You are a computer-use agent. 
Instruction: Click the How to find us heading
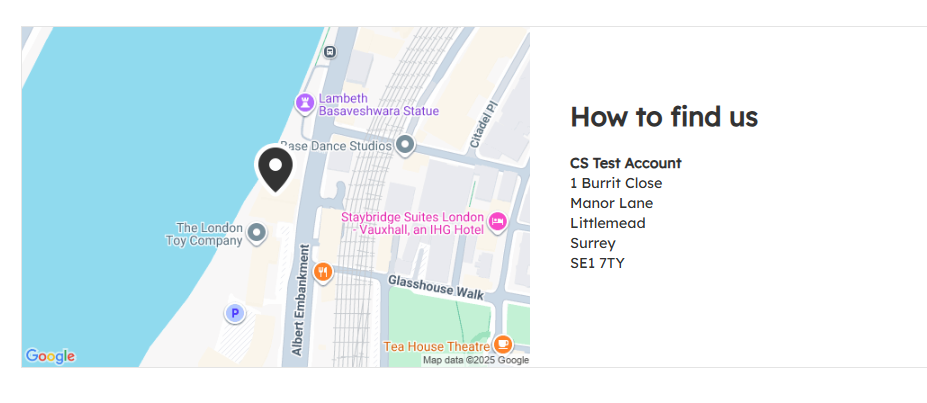(x=664, y=116)
